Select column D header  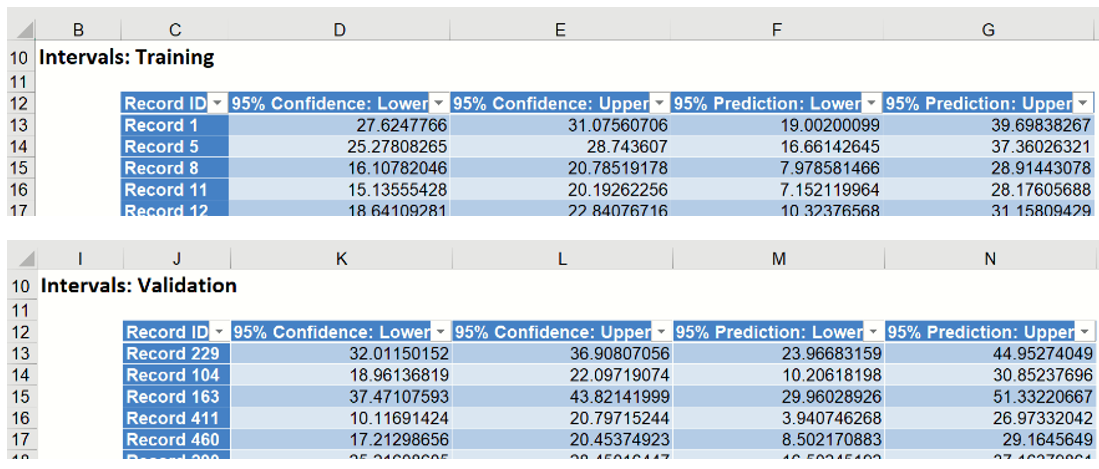click(339, 31)
